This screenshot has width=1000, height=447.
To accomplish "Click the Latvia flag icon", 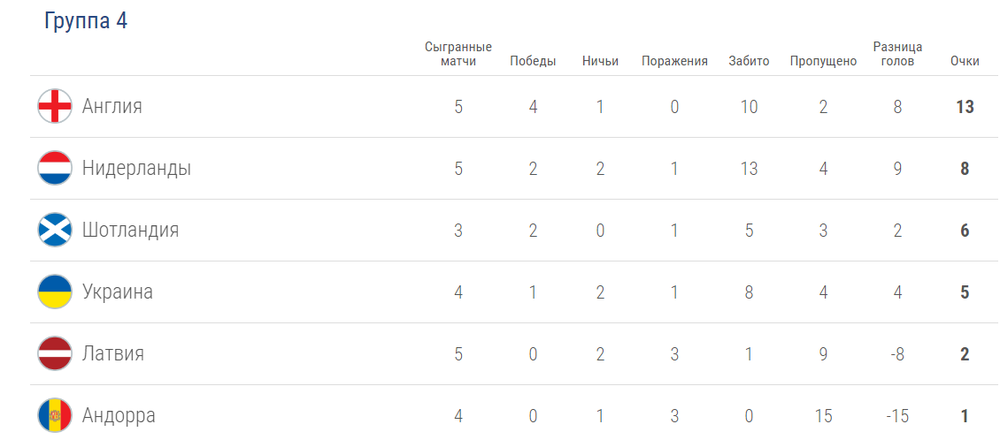I will (x=54, y=354).
